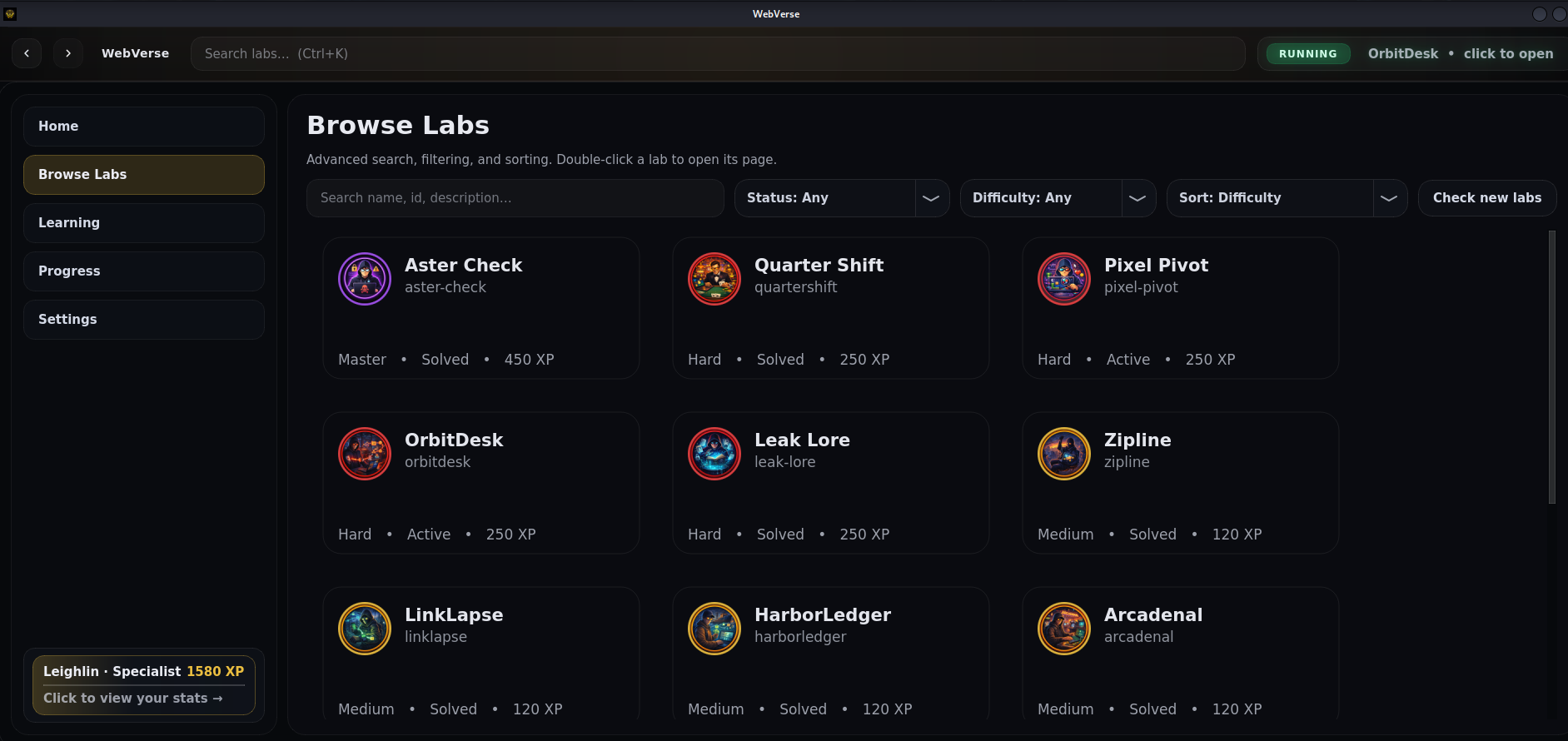Go to Learning in the sidebar
1568x741 pixels.
(144, 223)
